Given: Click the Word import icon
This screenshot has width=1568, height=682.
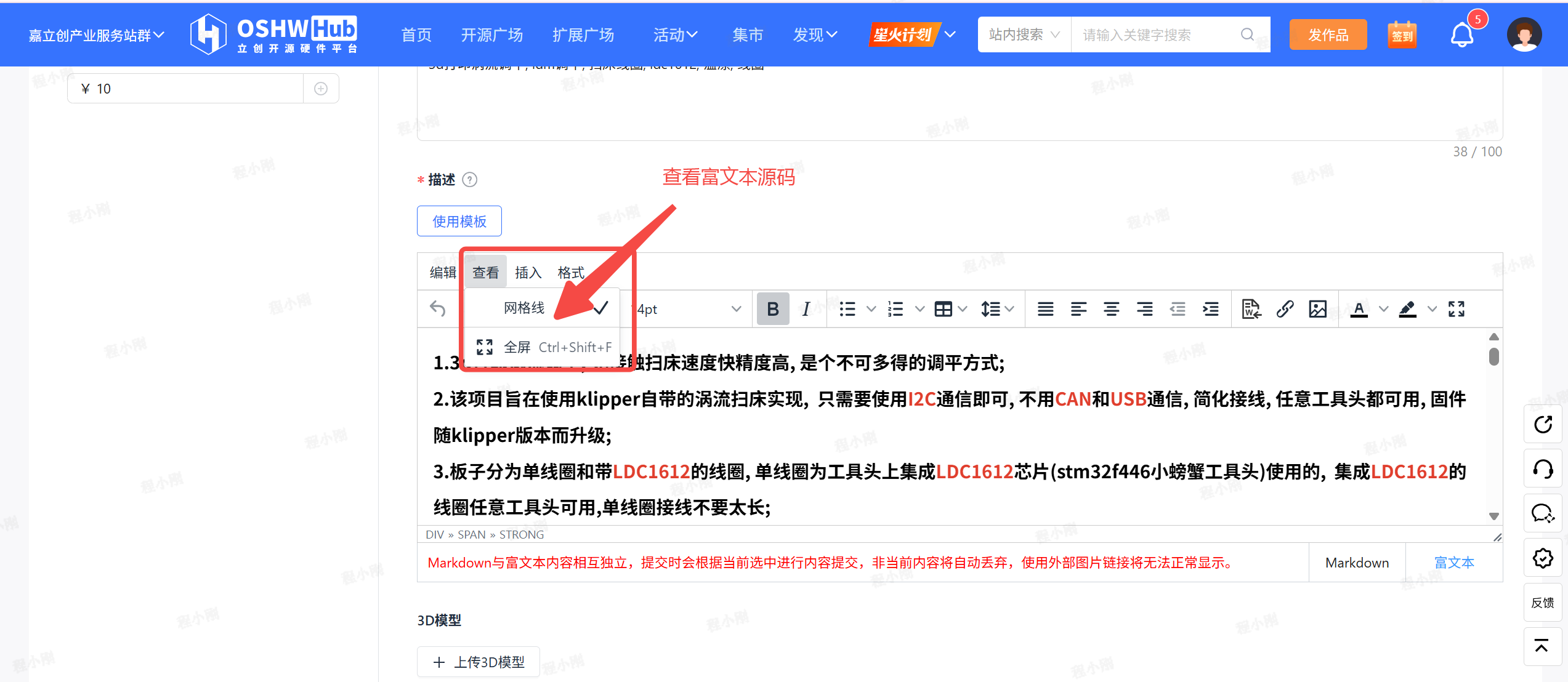Looking at the screenshot, I should (1251, 308).
